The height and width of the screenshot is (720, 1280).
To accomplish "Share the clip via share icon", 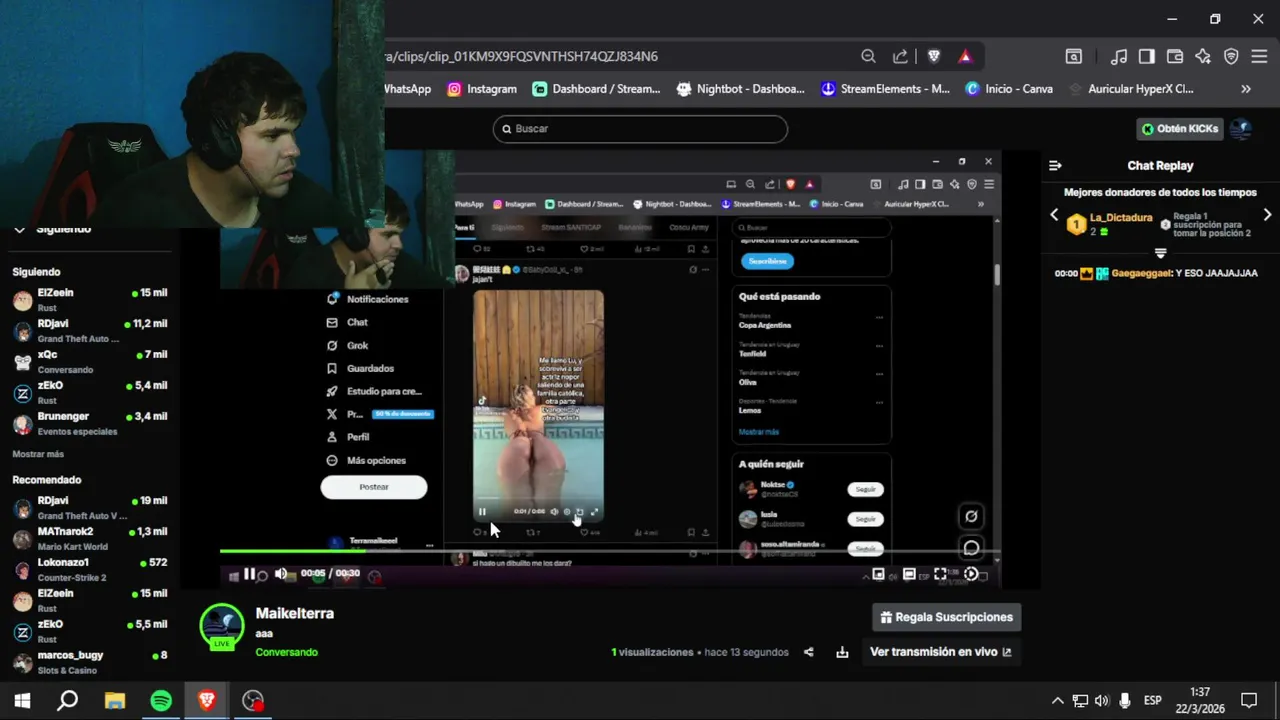I will 809,652.
